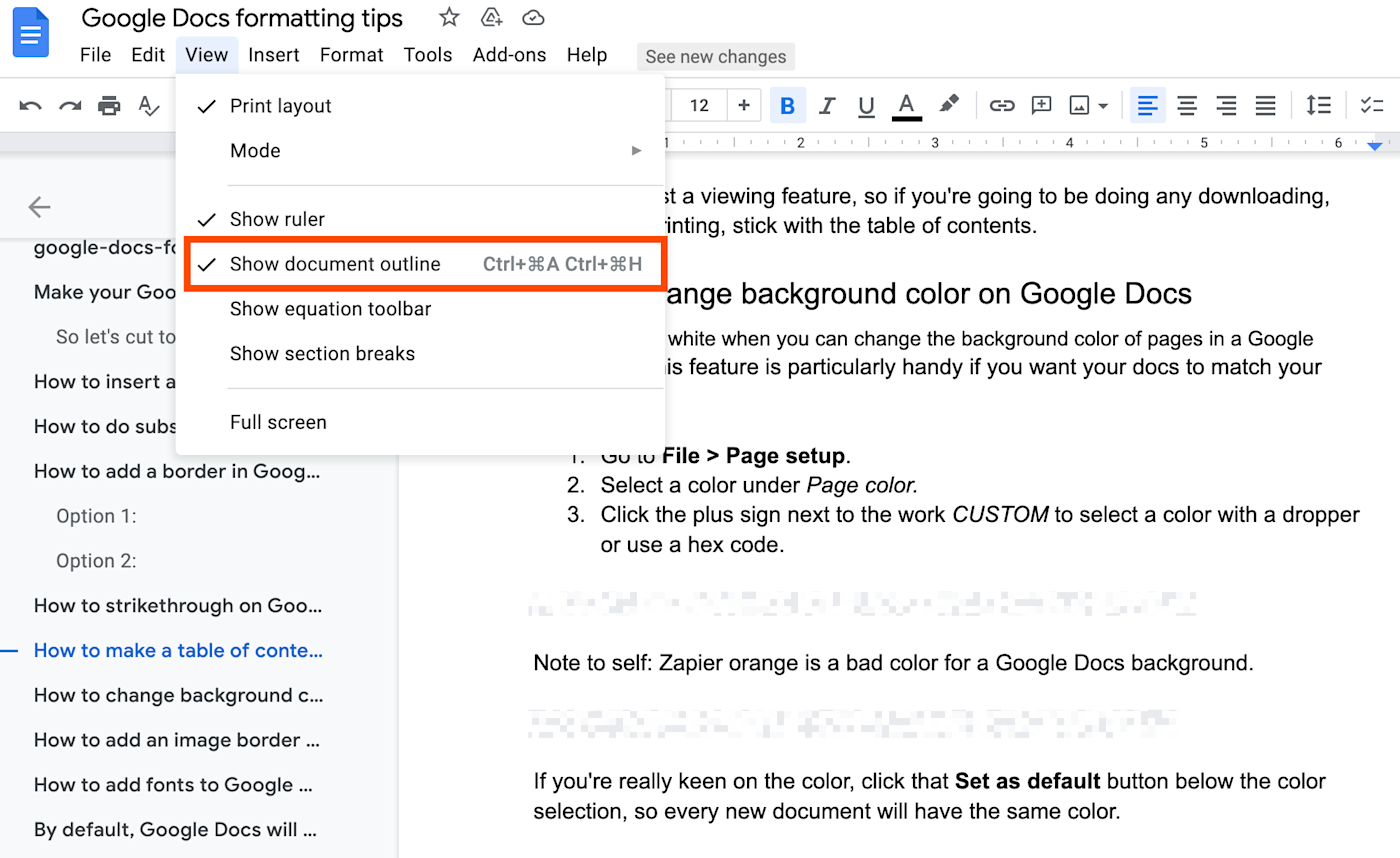The image size is (1400, 858).
Task: Rename the document title
Action: 242,18
